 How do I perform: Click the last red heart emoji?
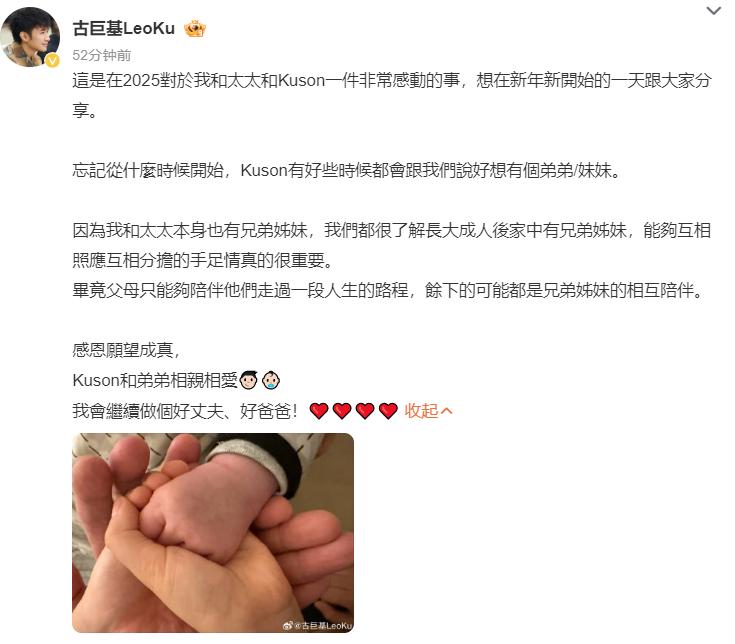point(388,411)
